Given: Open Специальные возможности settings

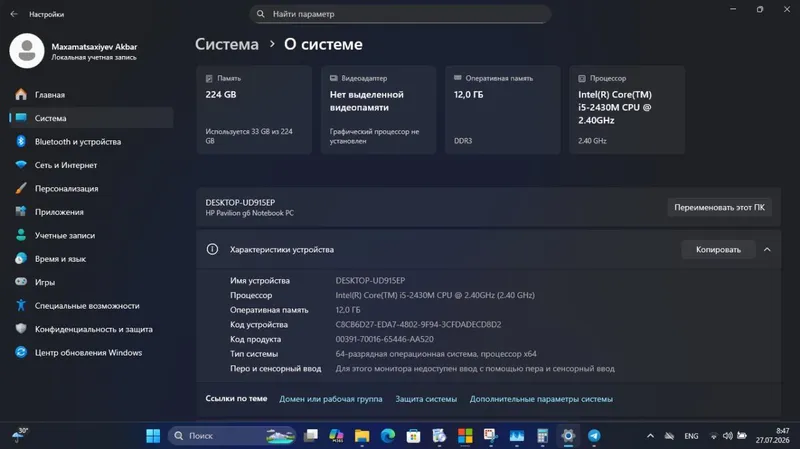Looking at the screenshot, I should [x=91, y=306].
